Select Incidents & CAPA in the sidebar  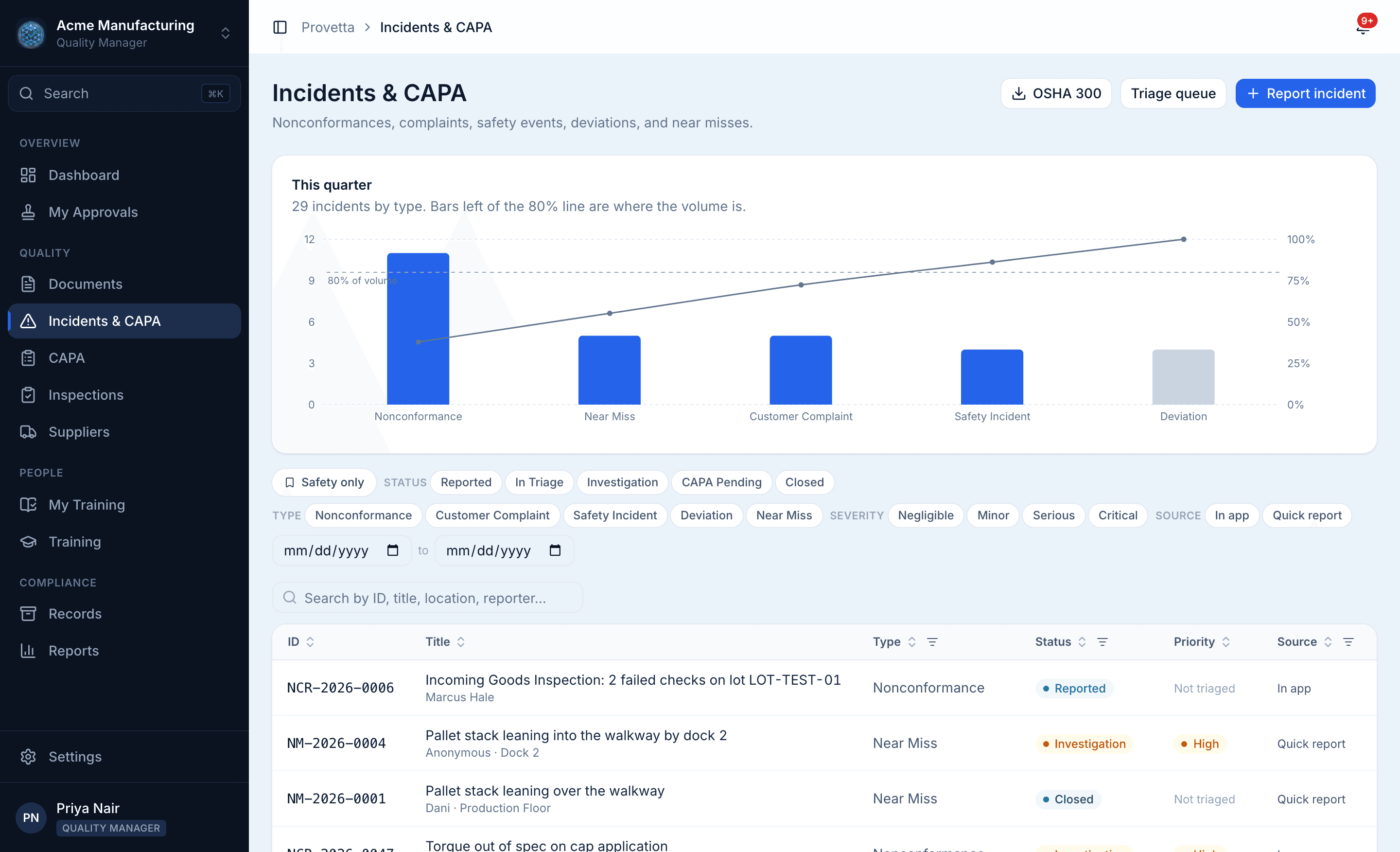[124, 320]
